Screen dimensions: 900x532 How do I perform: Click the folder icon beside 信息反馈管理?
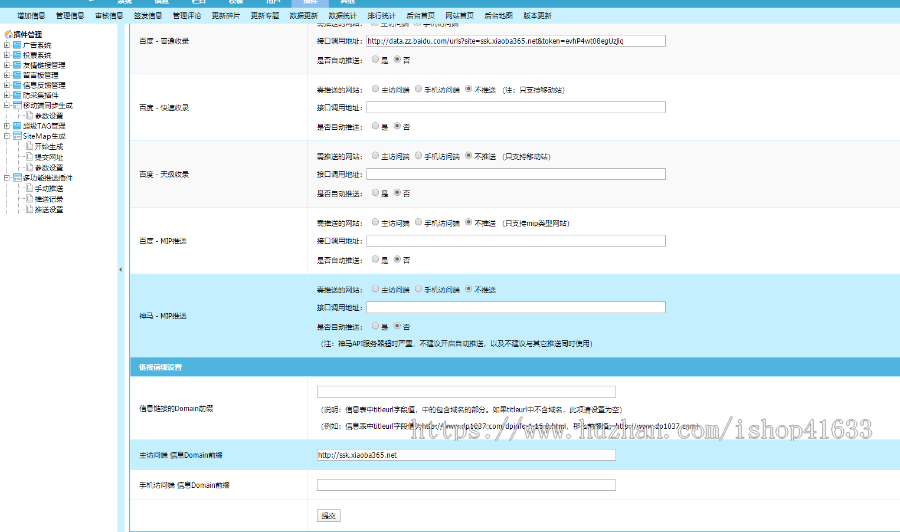coord(17,85)
